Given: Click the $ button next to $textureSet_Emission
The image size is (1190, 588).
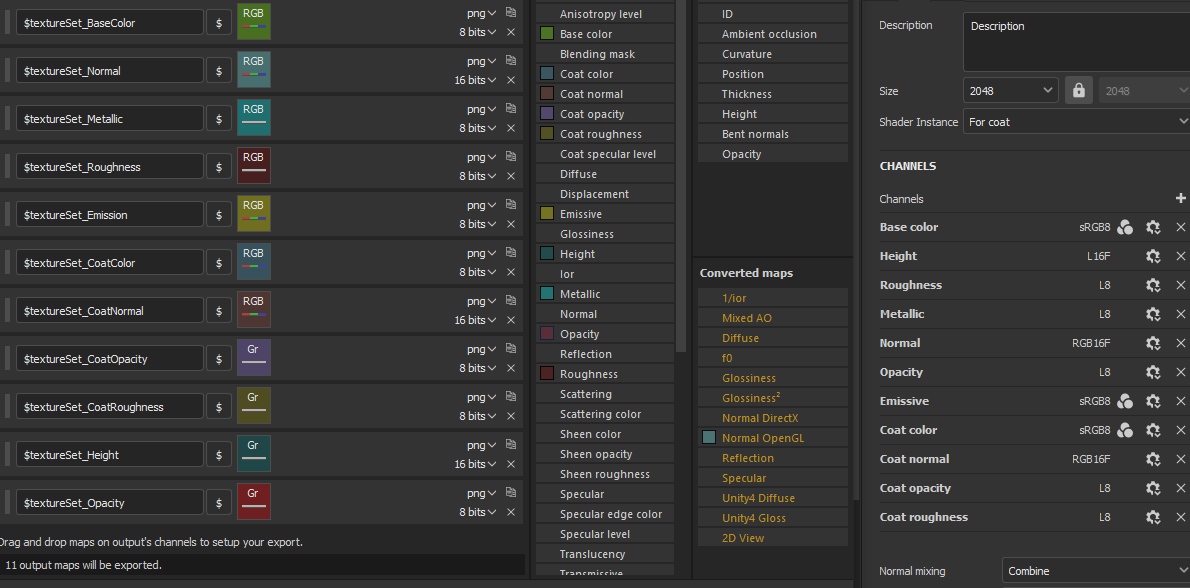Looking at the screenshot, I should 219,215.
